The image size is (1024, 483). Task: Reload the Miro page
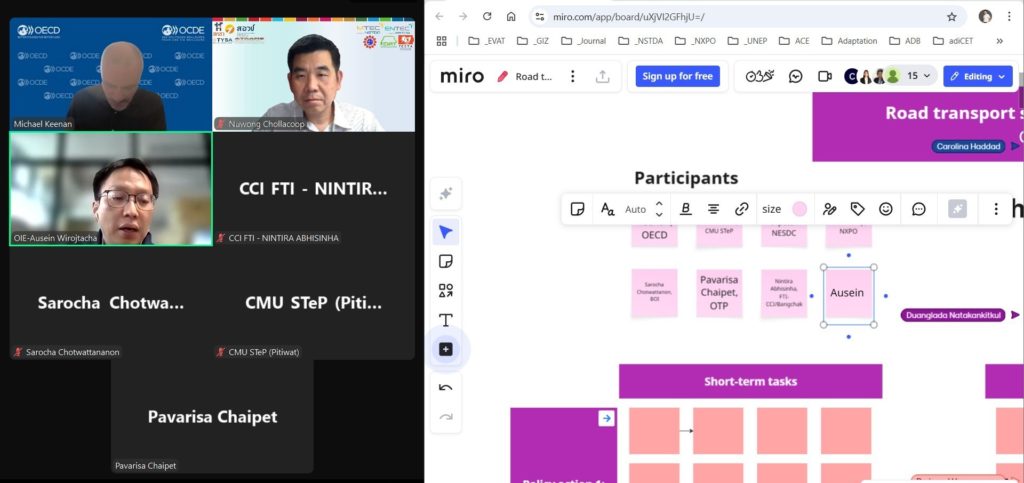(487, 17)
